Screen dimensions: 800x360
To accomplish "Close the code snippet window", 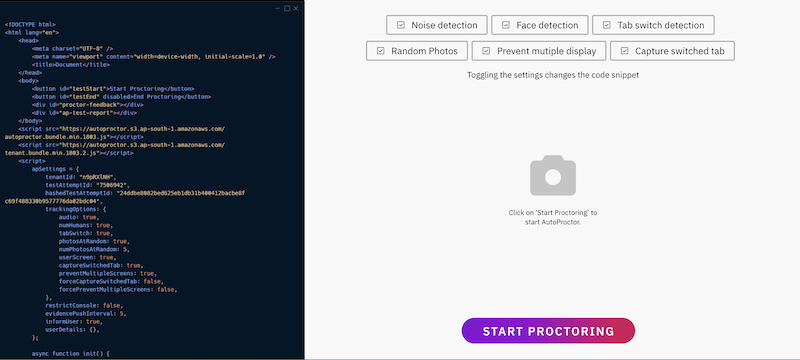I will click(x=296, y=8).
